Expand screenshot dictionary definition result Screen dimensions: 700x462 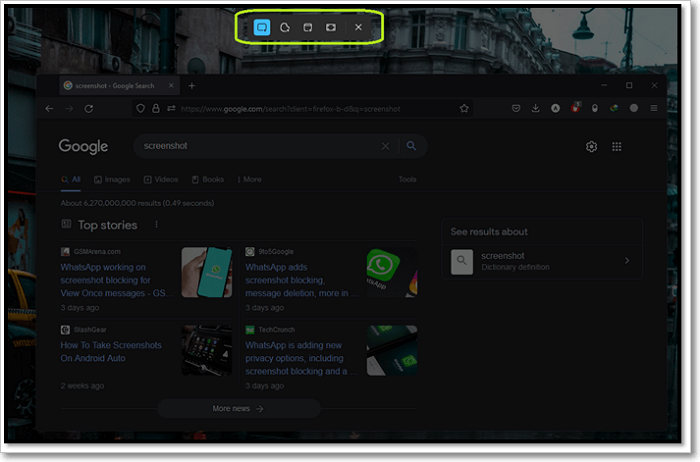(x=627, y=261)
